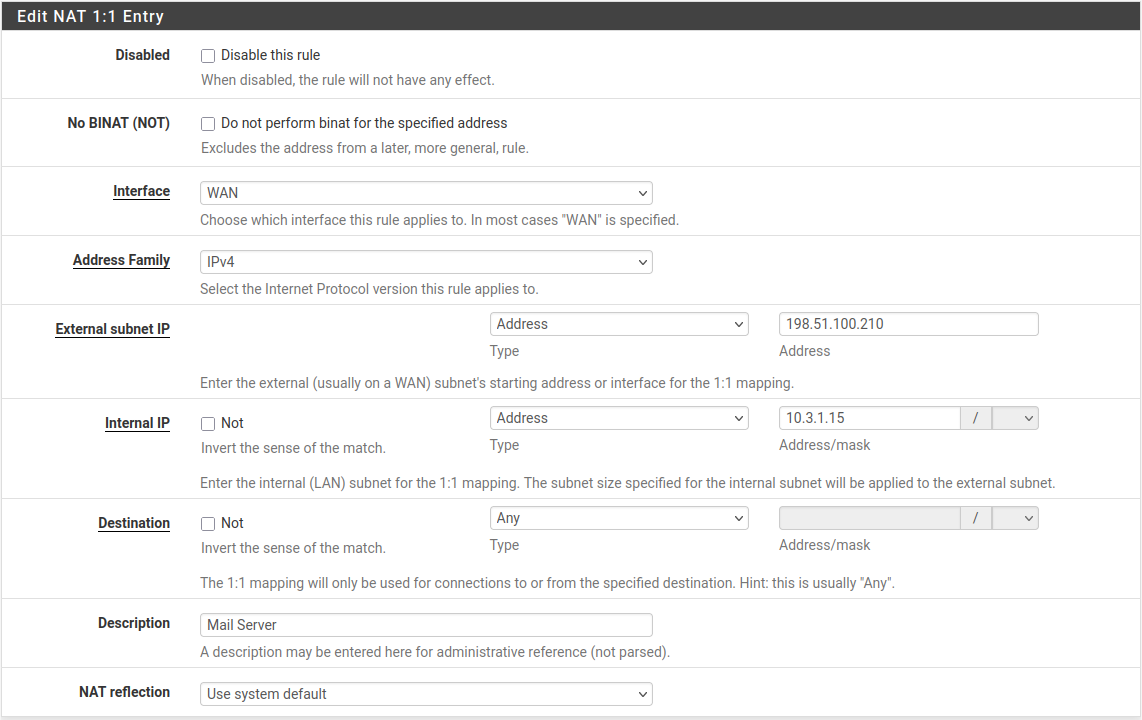Viewport: 1142px width, 720px height.
Task: Click the underlined Interface label link
Action: [141, 191]
